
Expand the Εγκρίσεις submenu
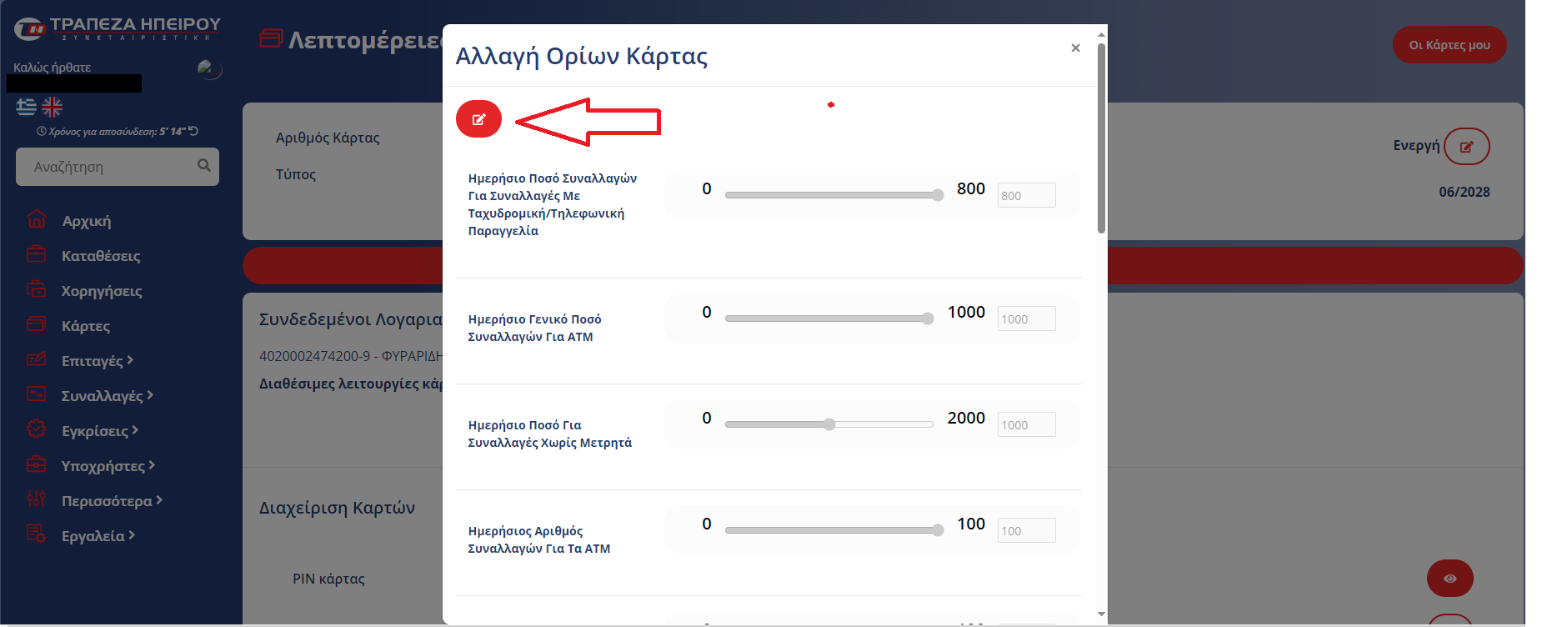point(99,430)
